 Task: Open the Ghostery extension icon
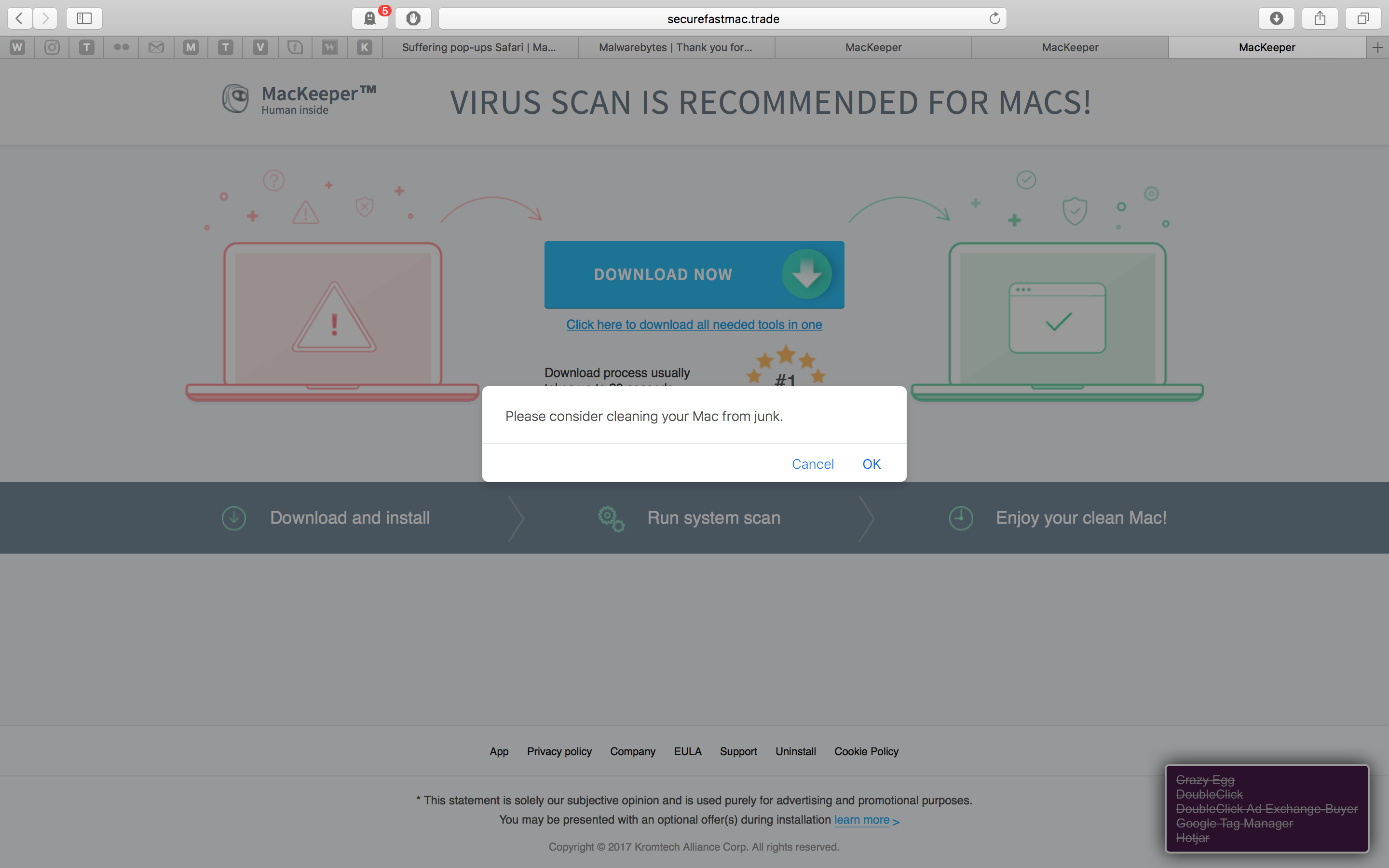click(x=370, y=18)
